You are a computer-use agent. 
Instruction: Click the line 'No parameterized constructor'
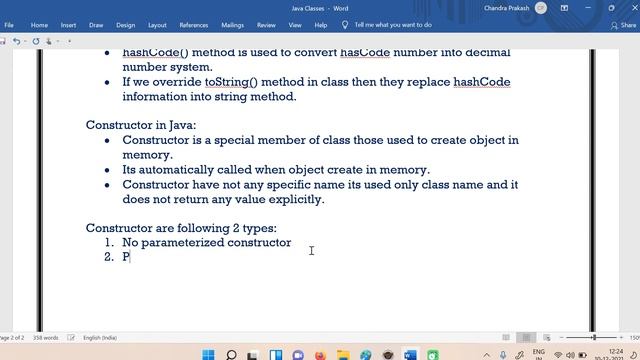click(x=207, y=242)
